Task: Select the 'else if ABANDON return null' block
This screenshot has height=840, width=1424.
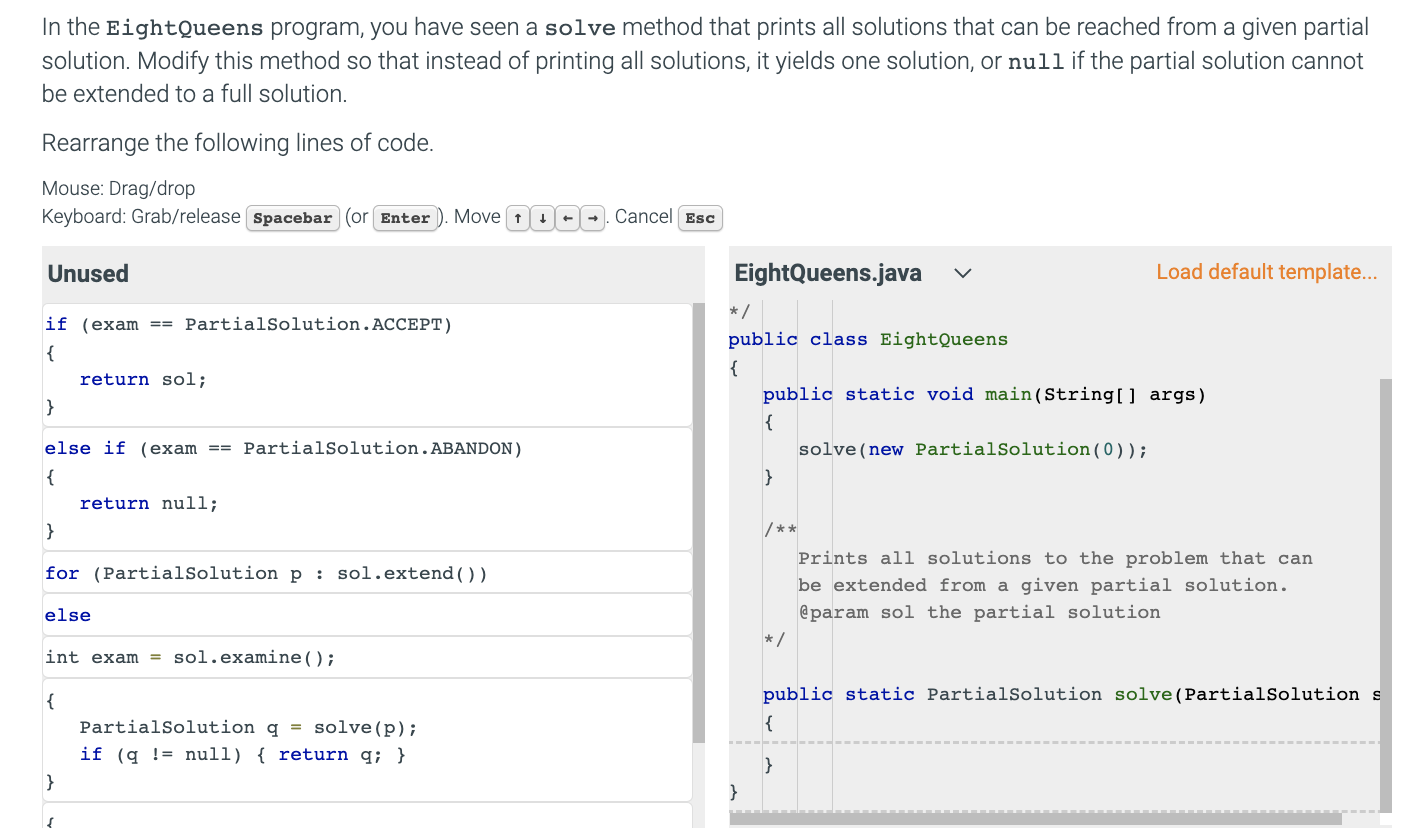Action: pyautogui.click(x=367, y=489)
